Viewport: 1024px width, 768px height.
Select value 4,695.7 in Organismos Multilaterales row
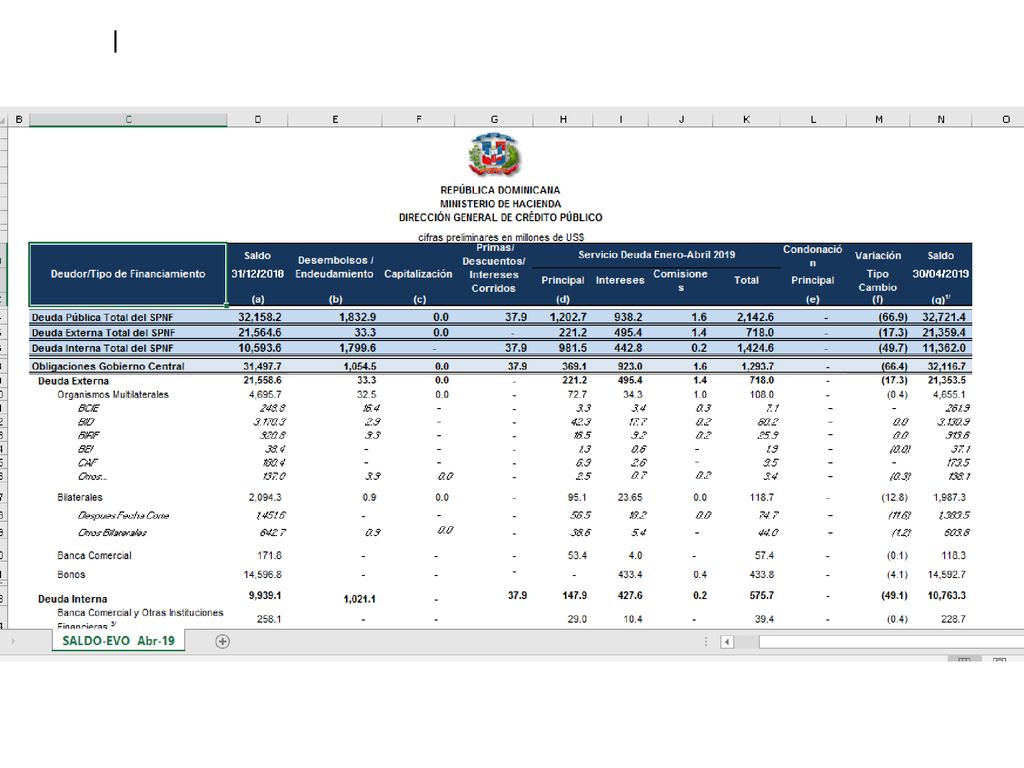(265, 394)
